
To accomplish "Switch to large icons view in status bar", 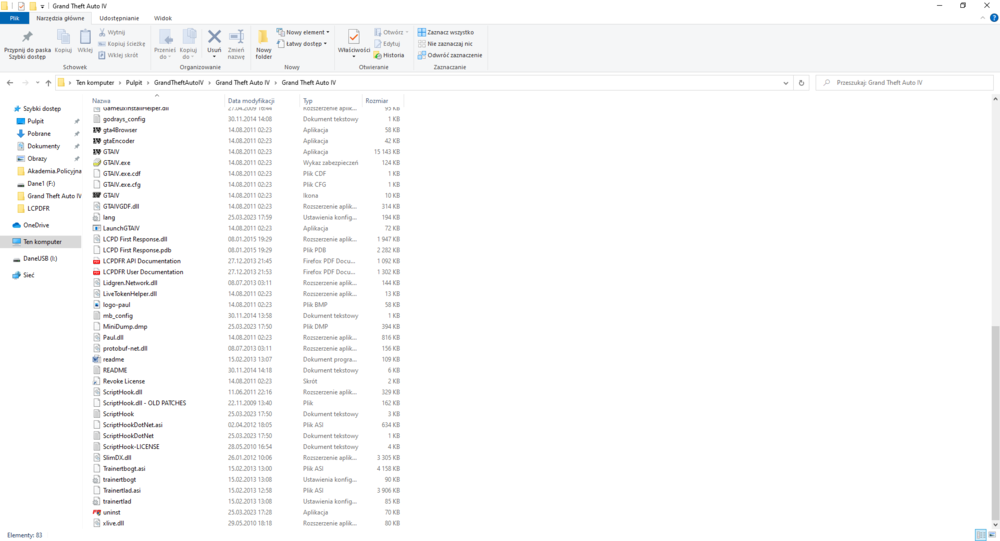I will (x=992, y=535).
